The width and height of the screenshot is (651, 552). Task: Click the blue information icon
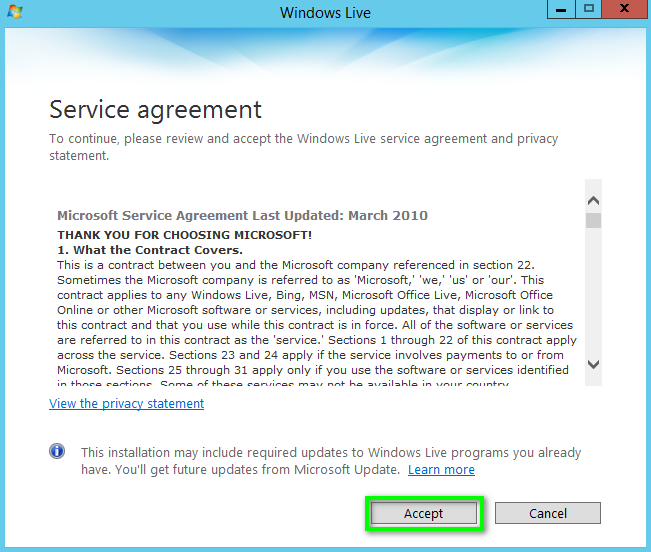click(x=57, y=451)
